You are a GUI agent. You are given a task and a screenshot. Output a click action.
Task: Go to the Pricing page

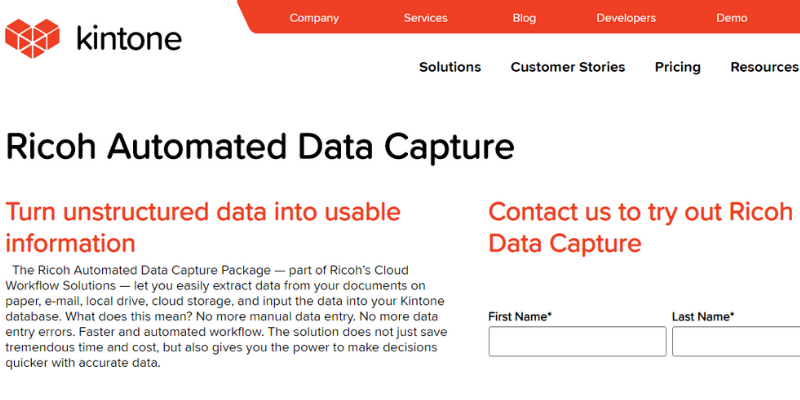pyautogui.click(x=678, y=67)
